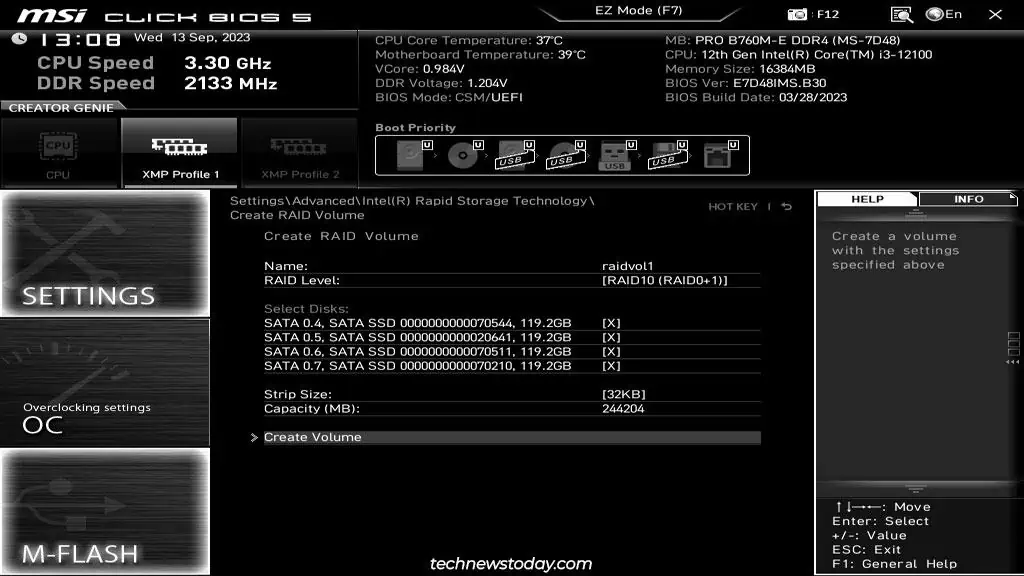Open the RAID Level dropdown
This screenshot has height=576, width=1024.
click(664, 281)
